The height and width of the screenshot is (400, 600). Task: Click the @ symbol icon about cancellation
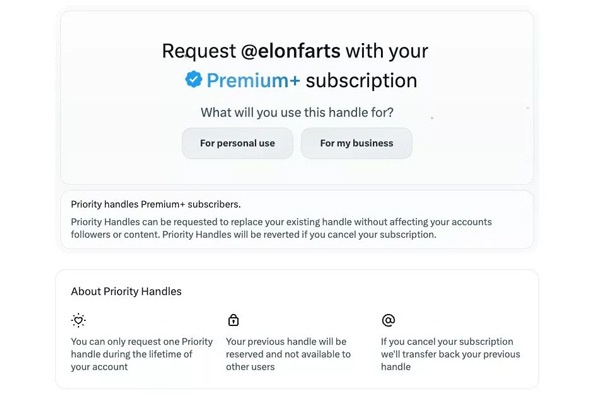pos(388,320)
